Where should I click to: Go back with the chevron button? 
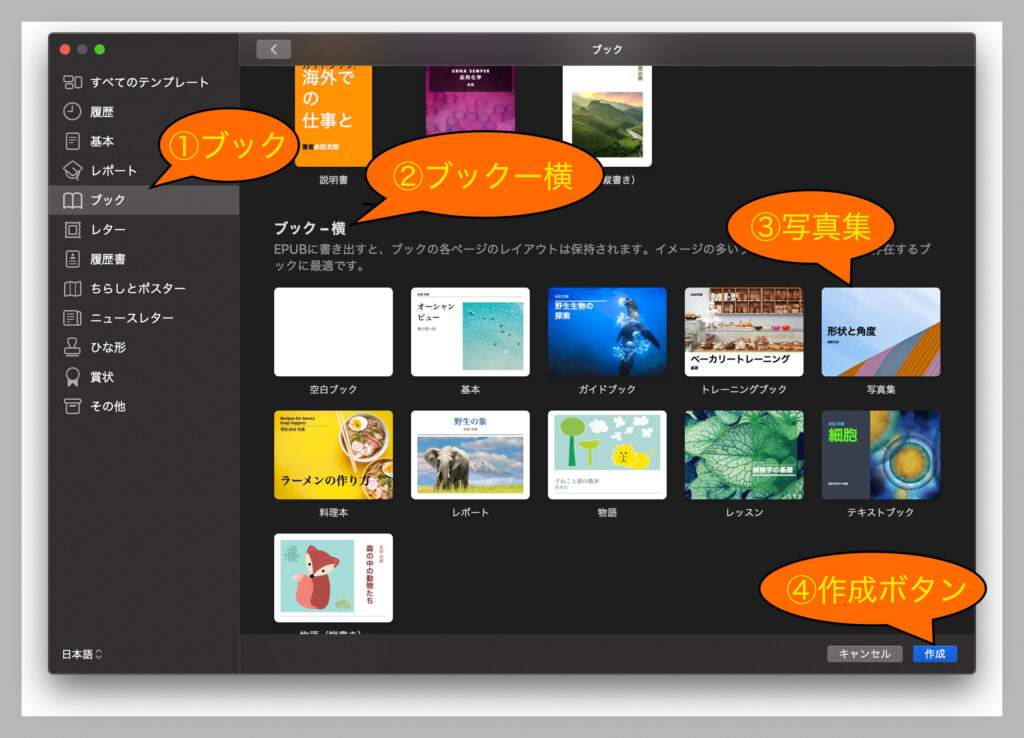tap(274, 49)
